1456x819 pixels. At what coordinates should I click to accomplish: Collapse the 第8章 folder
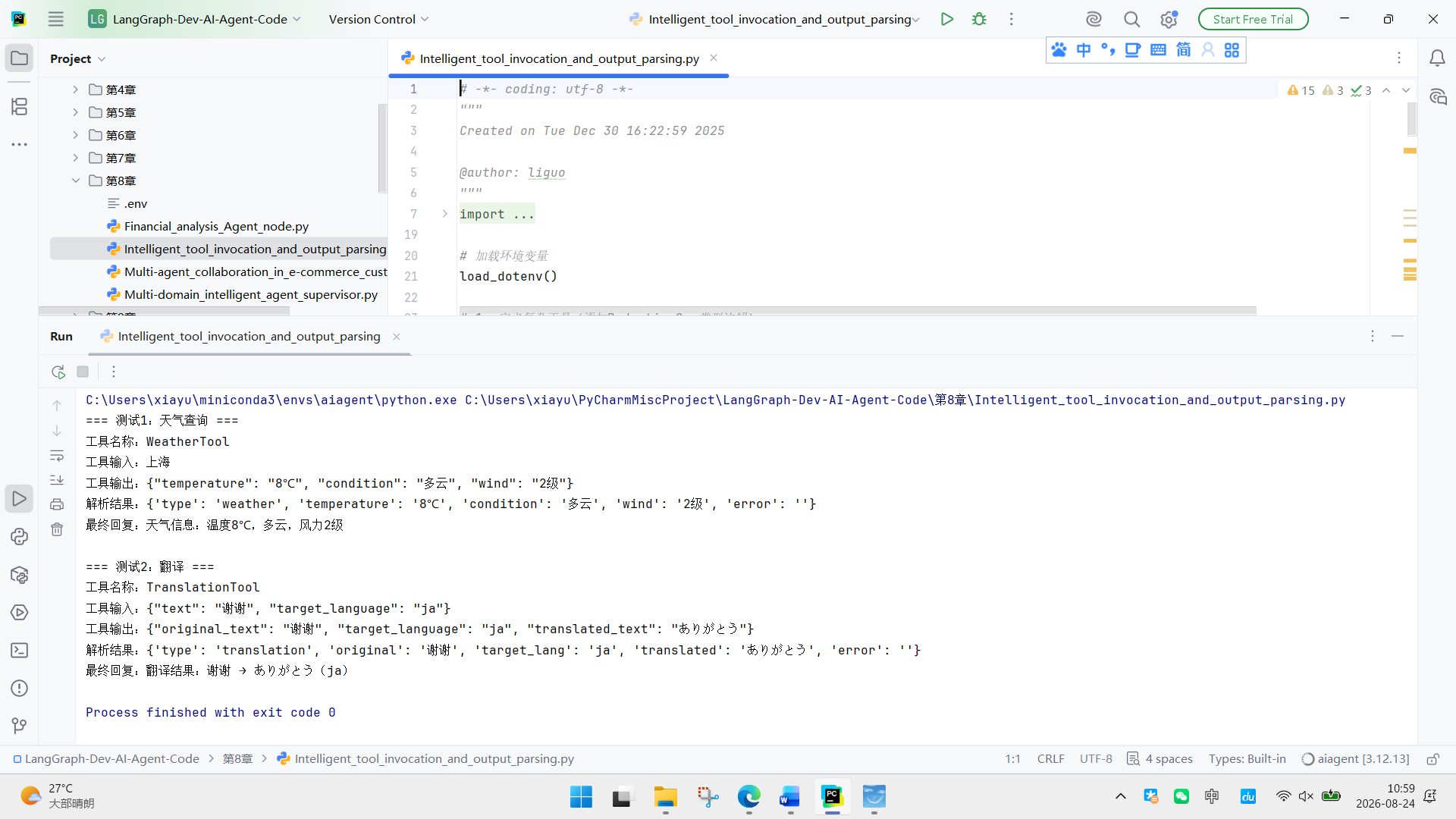click(75, 180)
